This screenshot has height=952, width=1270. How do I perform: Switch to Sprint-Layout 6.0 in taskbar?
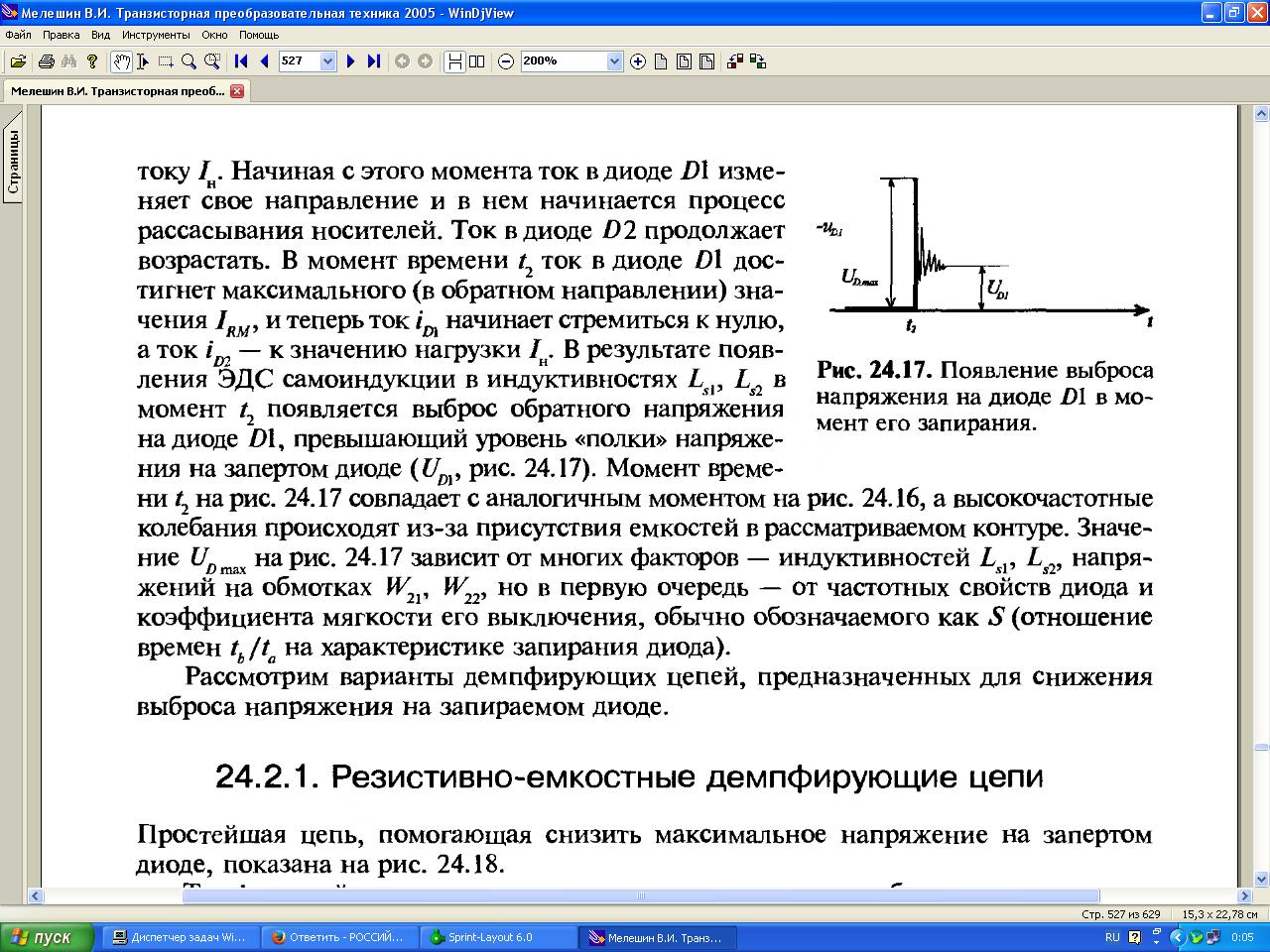pyautogui.click(x=500, y=937)
